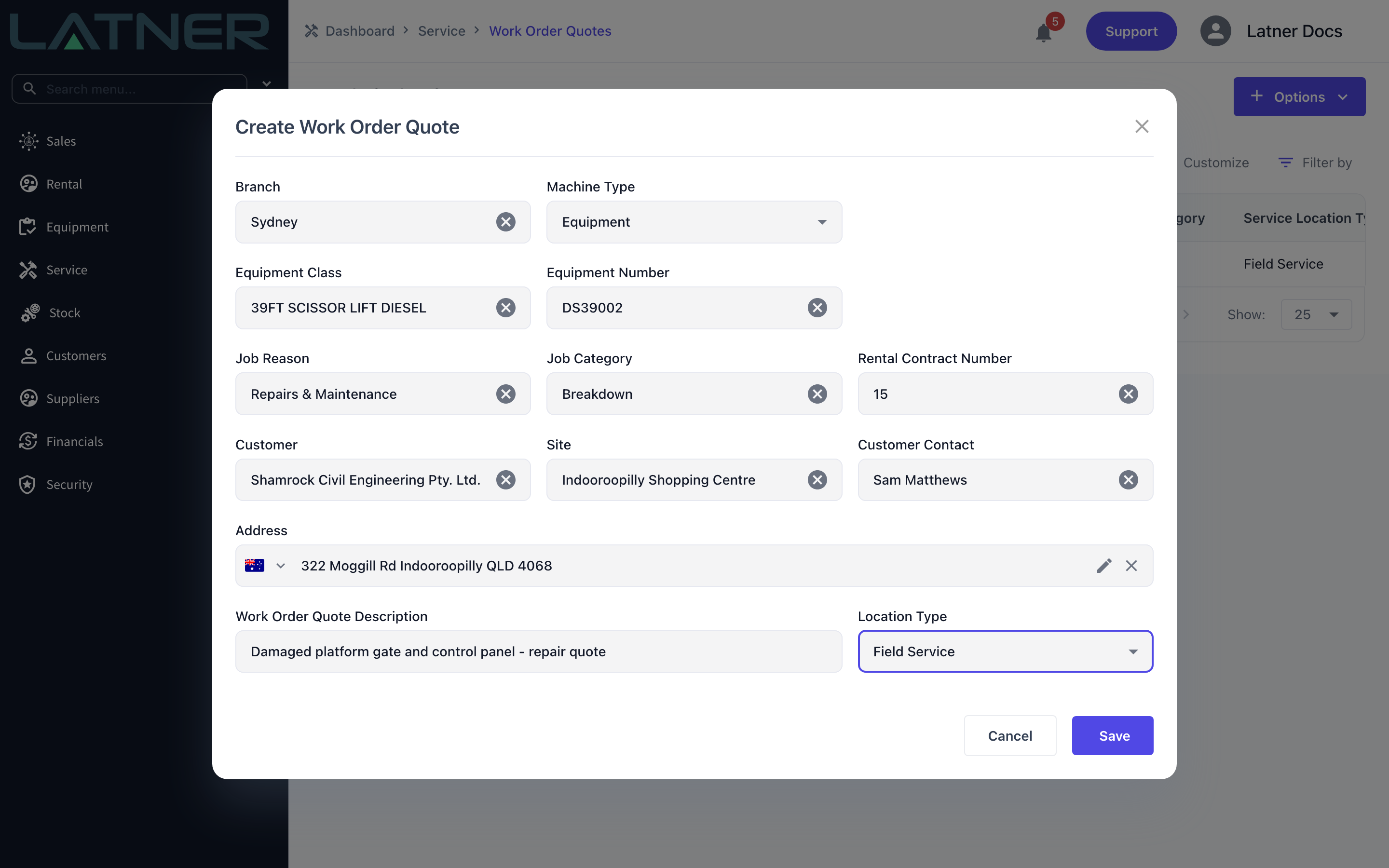Open the Machine Type dropdown
Image resolution: width=1389 pixels, height=868 pixels.
point(694,222)
